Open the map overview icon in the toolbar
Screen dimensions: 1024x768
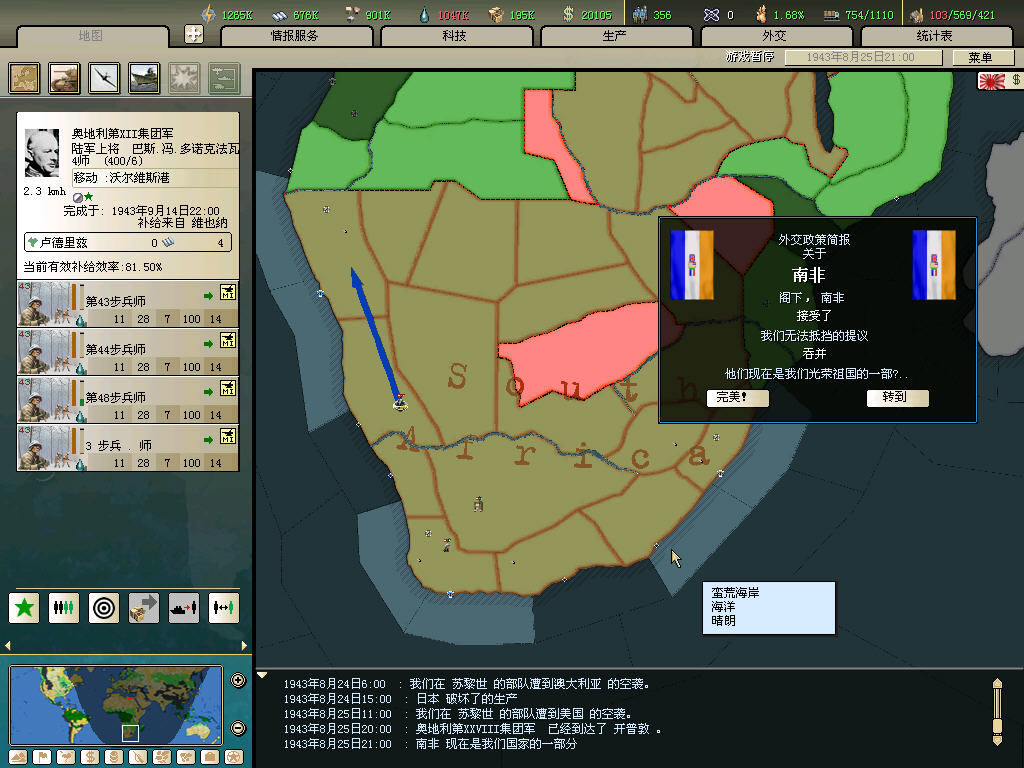point(24,78)
